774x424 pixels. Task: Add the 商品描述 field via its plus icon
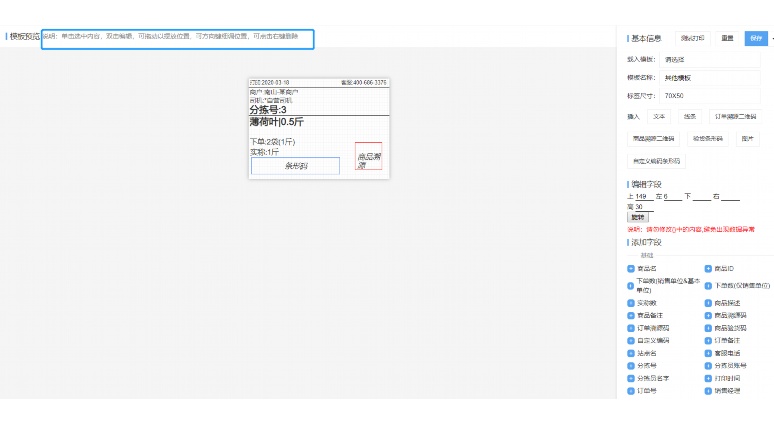click(x=708, y=303)
